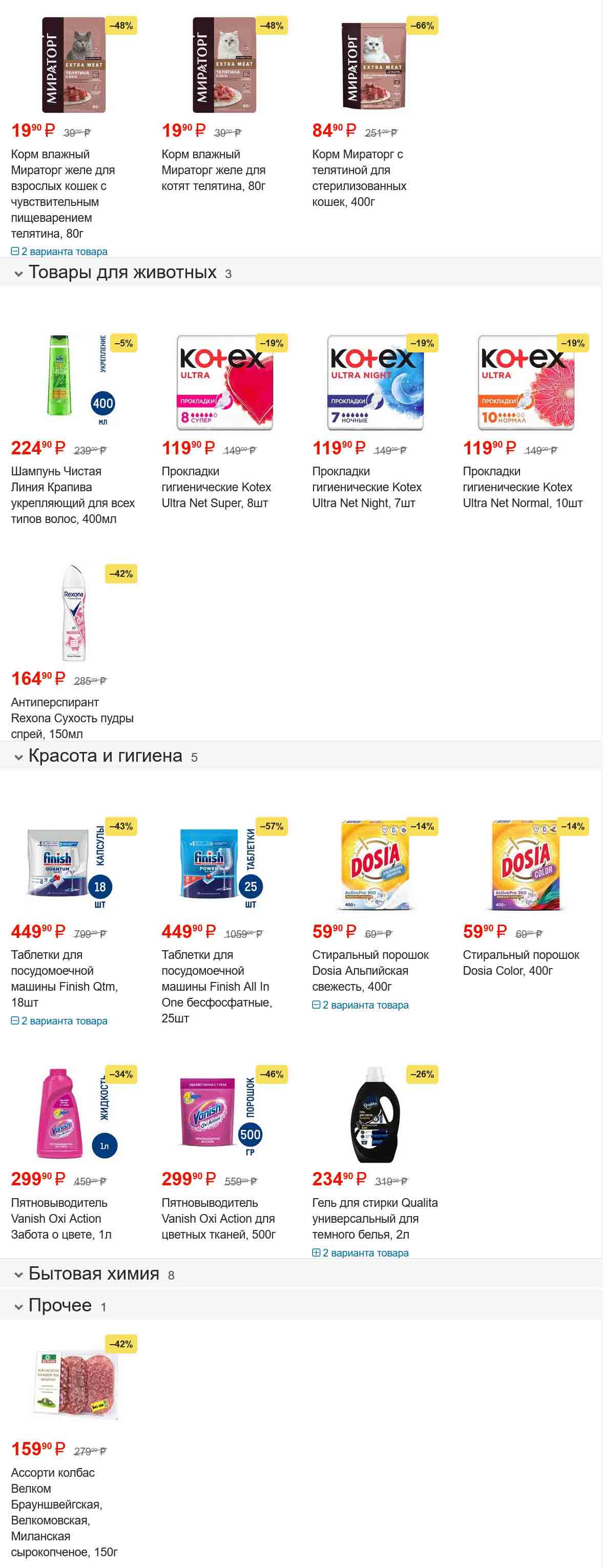Click the Чистая Линия shampoo bottle image
This screenshot has width=603, height=1568.
point(59,375)
